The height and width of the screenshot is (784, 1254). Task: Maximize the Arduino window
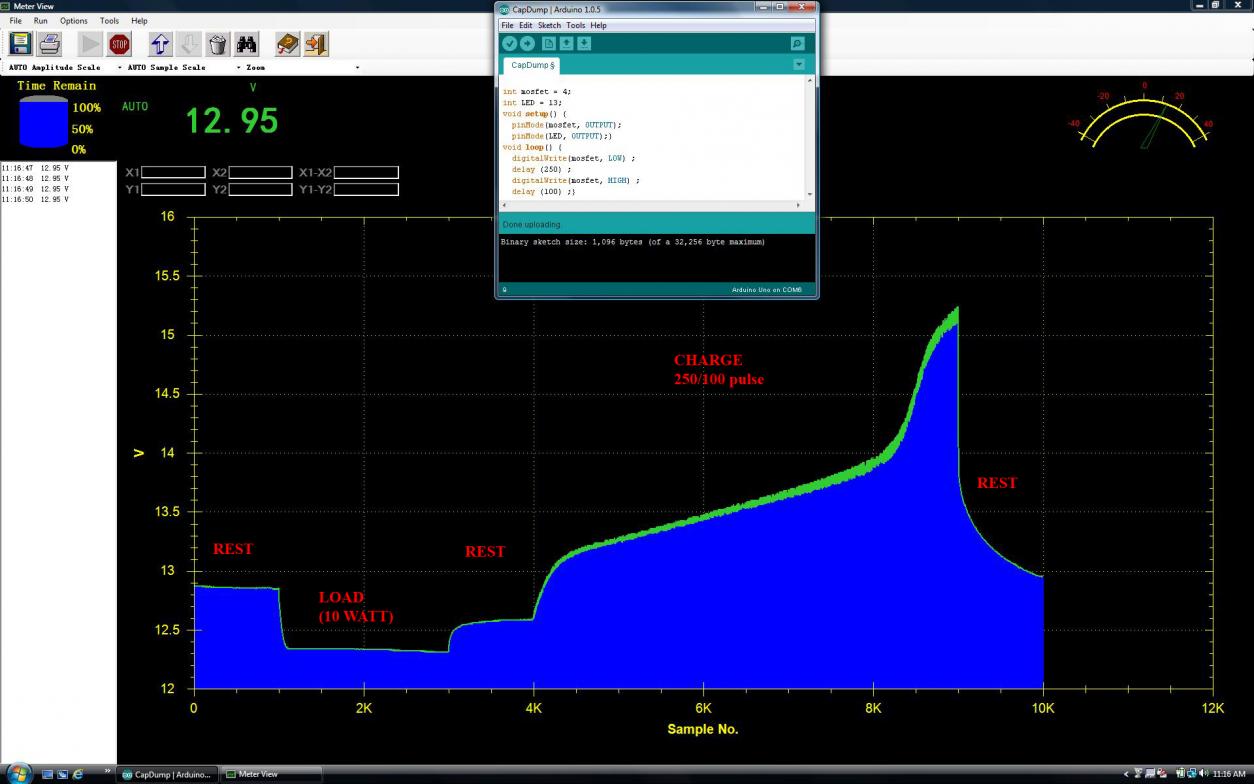coord(779,8)
